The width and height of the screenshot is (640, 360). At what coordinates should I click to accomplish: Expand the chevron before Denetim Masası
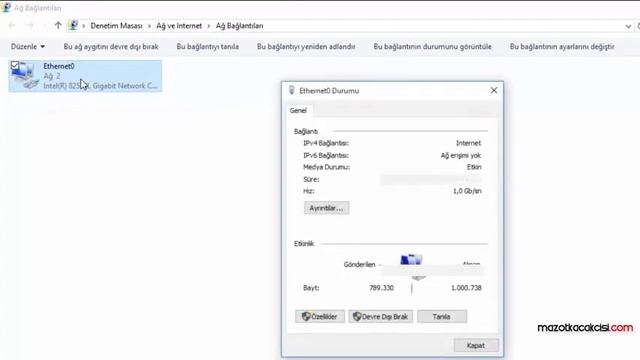point(84,26)
